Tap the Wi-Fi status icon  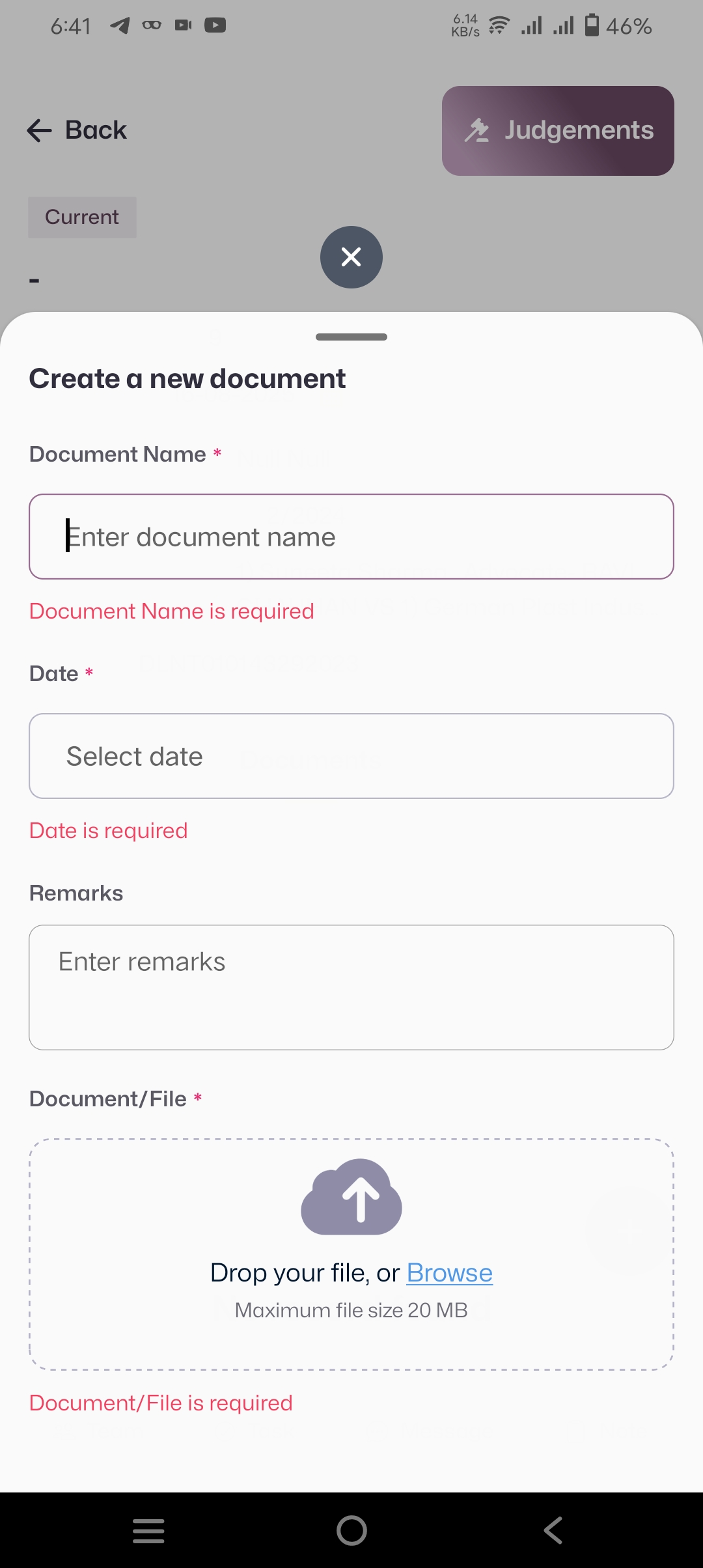coord(499,25)
